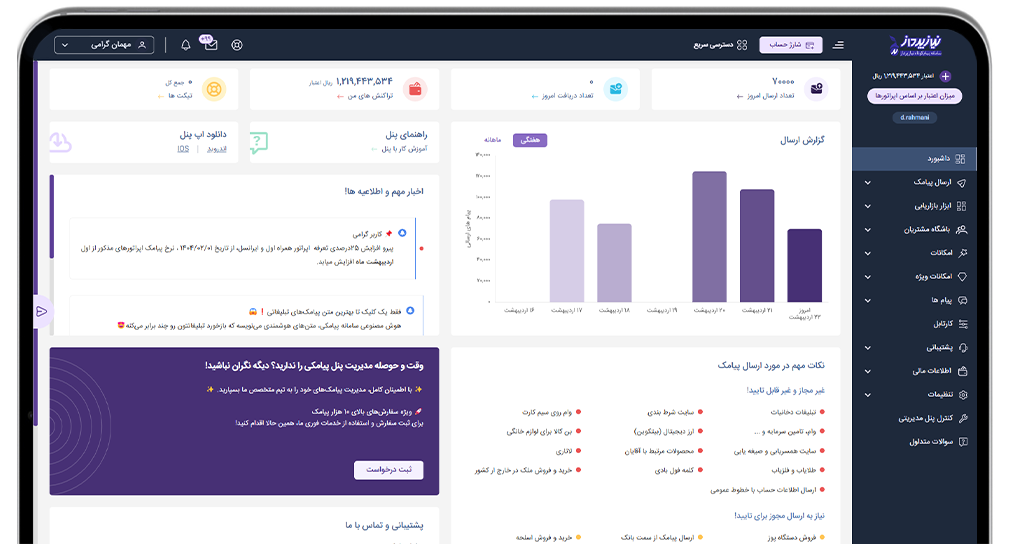Click the notification bell icon
The height and width of the screenshot is (544, 1010).
point(185,45)
